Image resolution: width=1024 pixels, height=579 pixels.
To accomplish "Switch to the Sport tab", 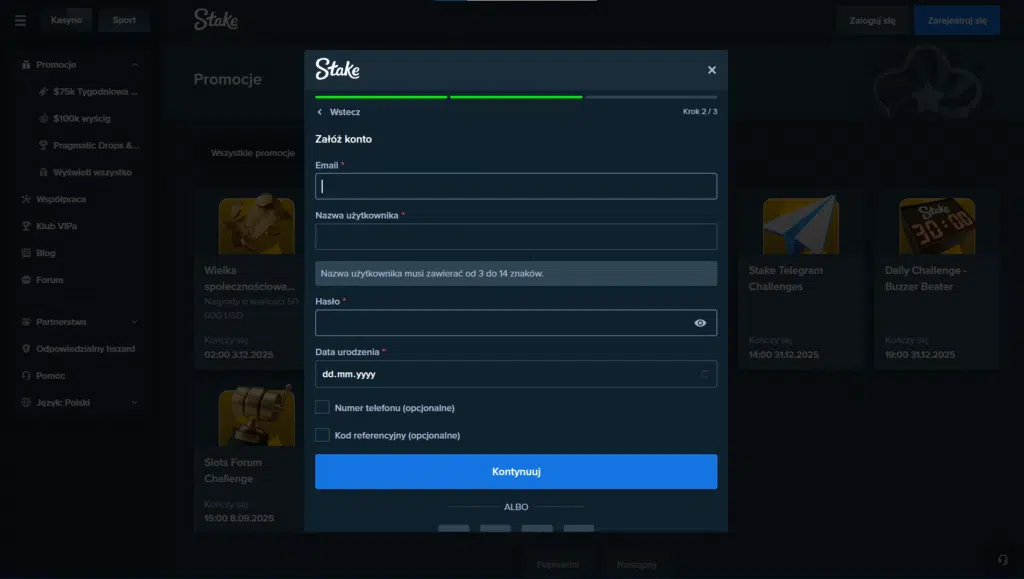I will pyautogui.click(x=124, y=20).
